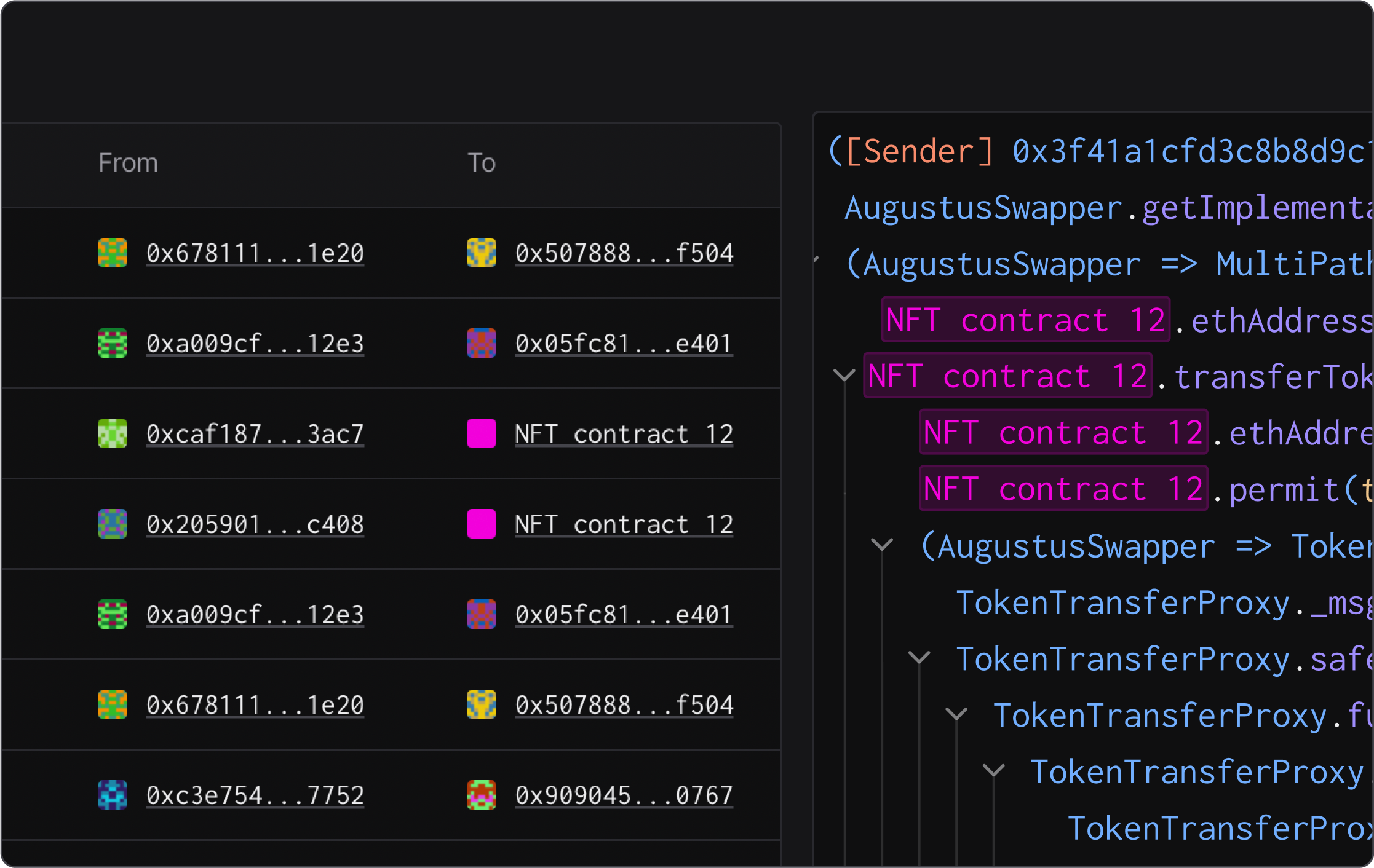This screenshot has width=1374, height=868.
Task: Click the AugustusSwapper.getImplementa trace line
Action: 1107,208
